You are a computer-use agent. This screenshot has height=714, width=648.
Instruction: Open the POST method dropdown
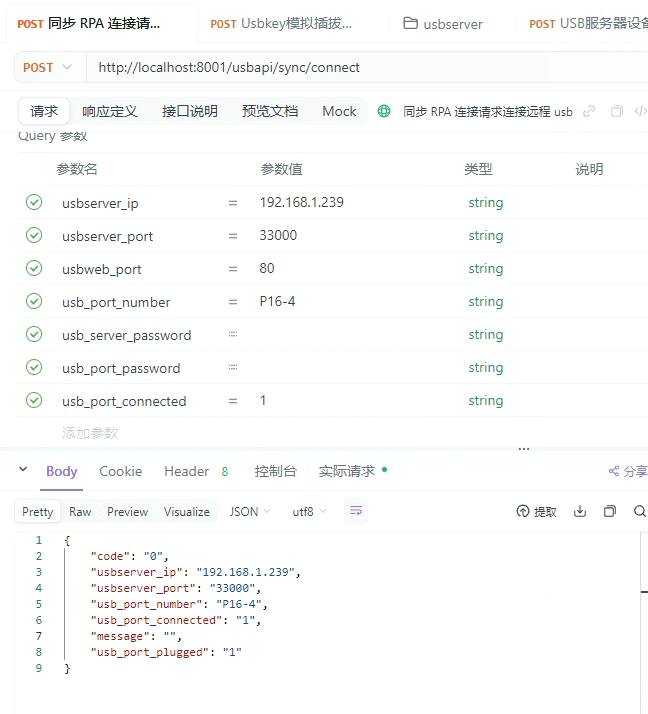tap(48, 67)
